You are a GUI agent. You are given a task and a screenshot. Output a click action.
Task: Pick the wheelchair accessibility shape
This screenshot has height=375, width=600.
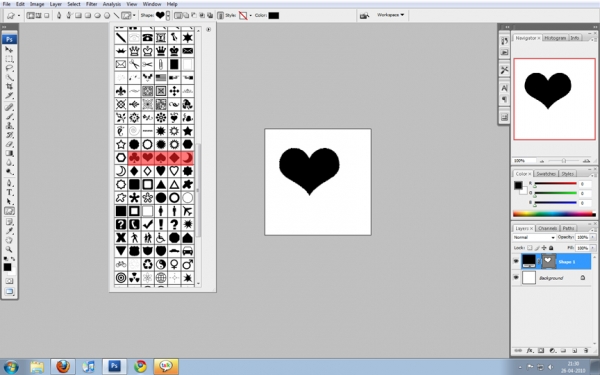pos(161,238)
